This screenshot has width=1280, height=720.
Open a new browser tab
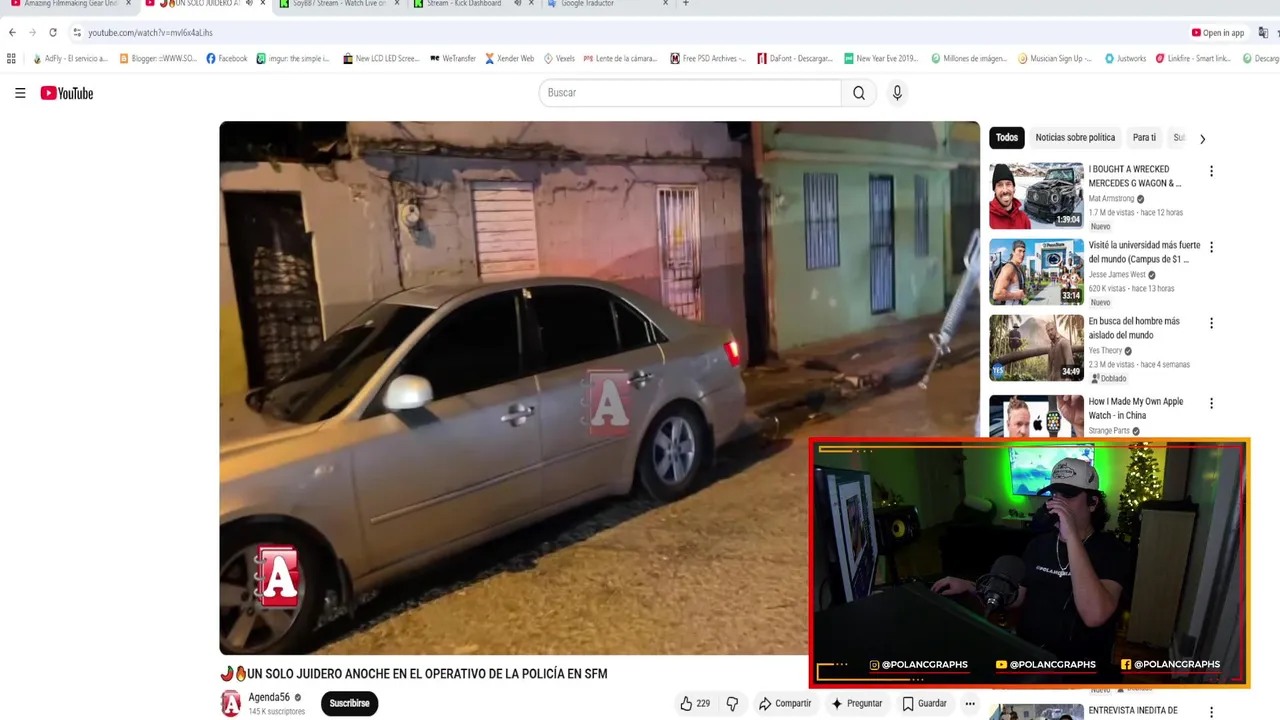coord(685,4)
